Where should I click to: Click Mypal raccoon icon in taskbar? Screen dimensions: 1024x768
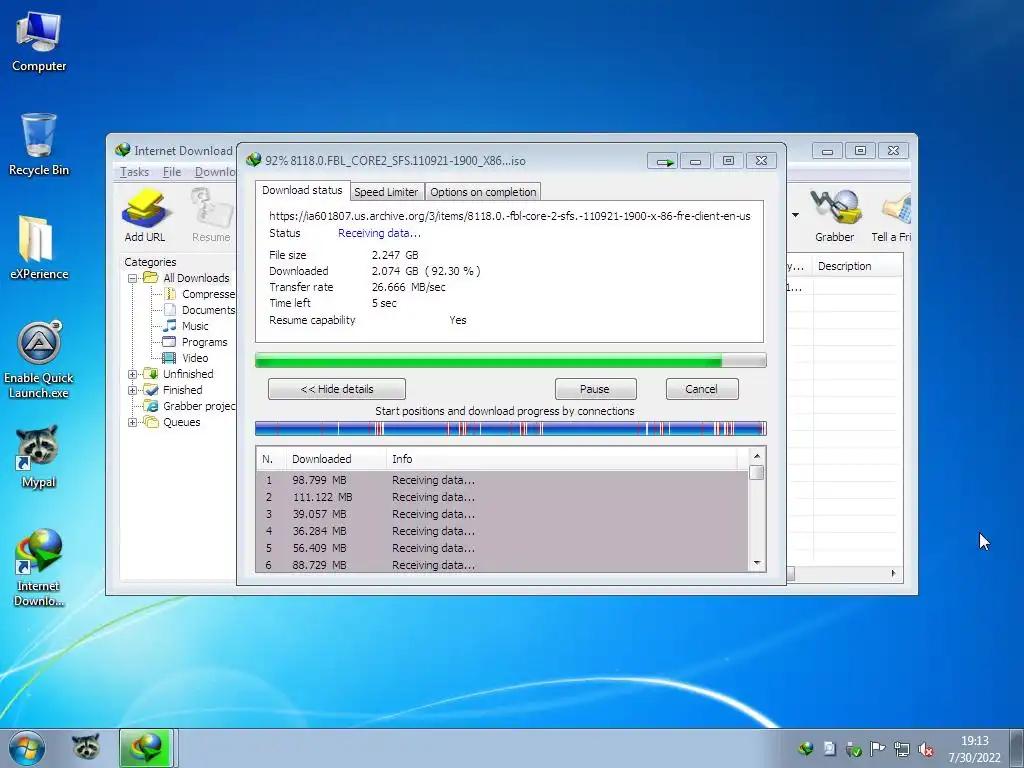pyautogui.click(x=86, y=748)
